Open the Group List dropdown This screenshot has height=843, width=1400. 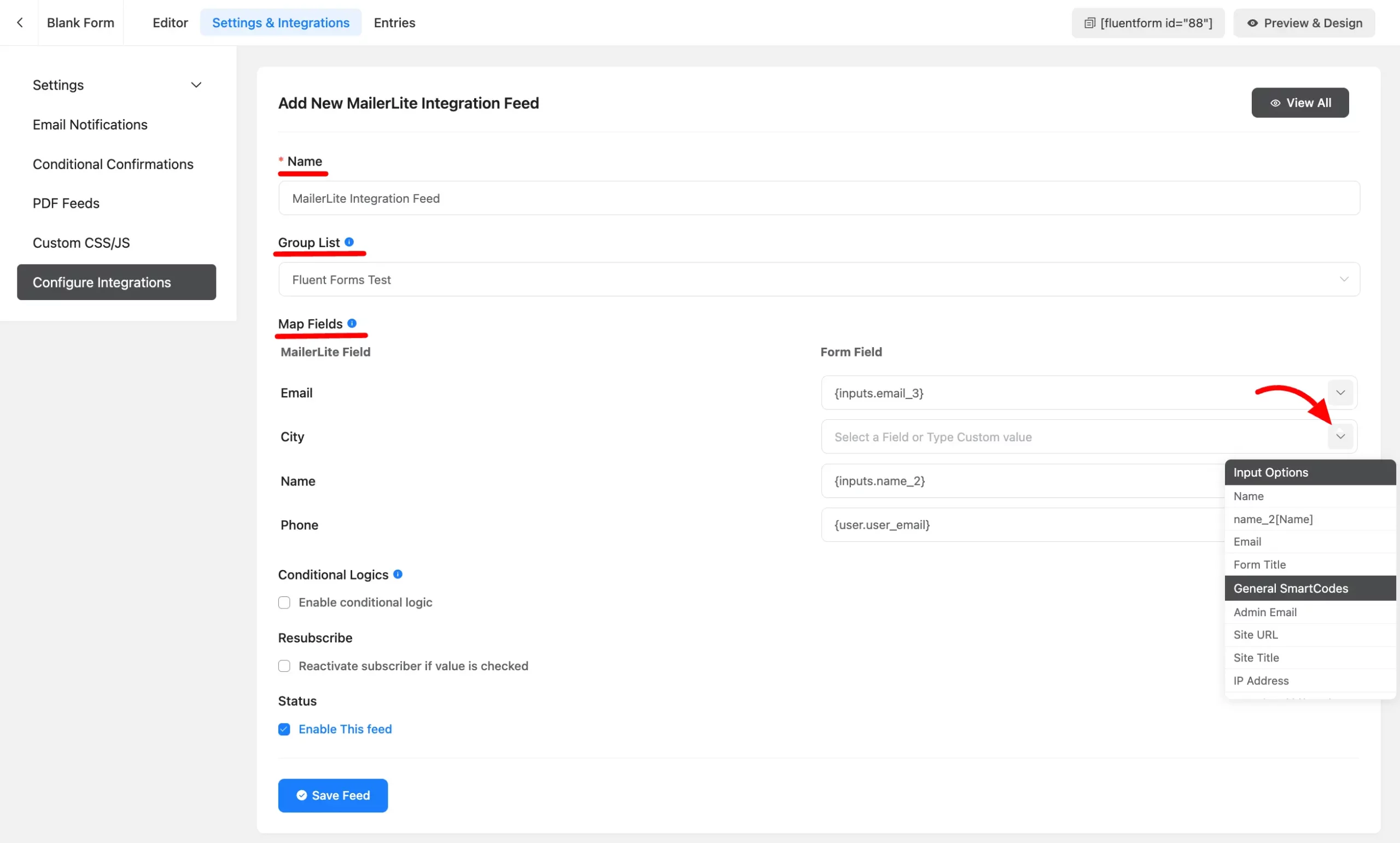[x=818, y=279]
